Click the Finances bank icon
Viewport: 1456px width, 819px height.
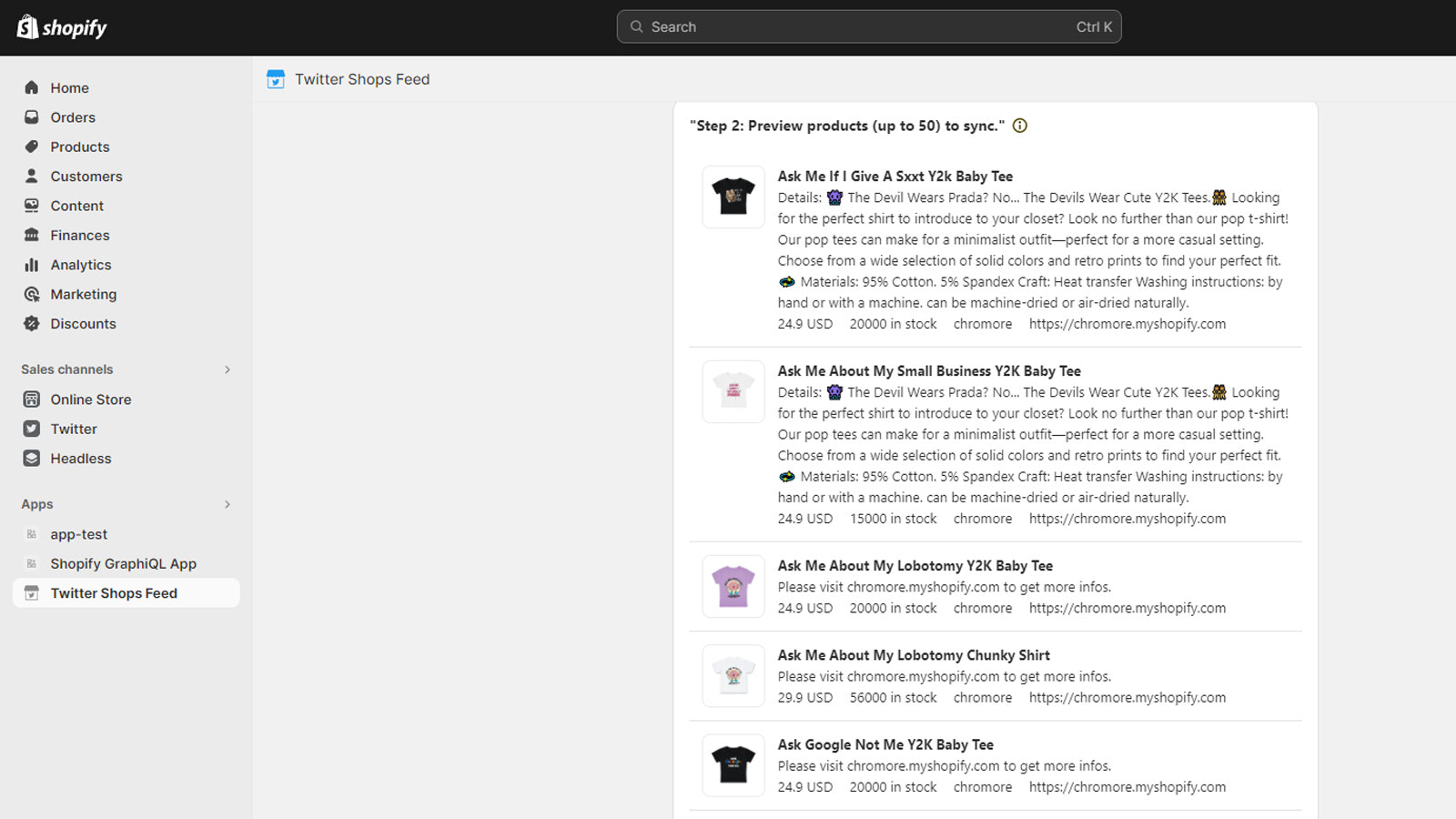click(32, 235)
